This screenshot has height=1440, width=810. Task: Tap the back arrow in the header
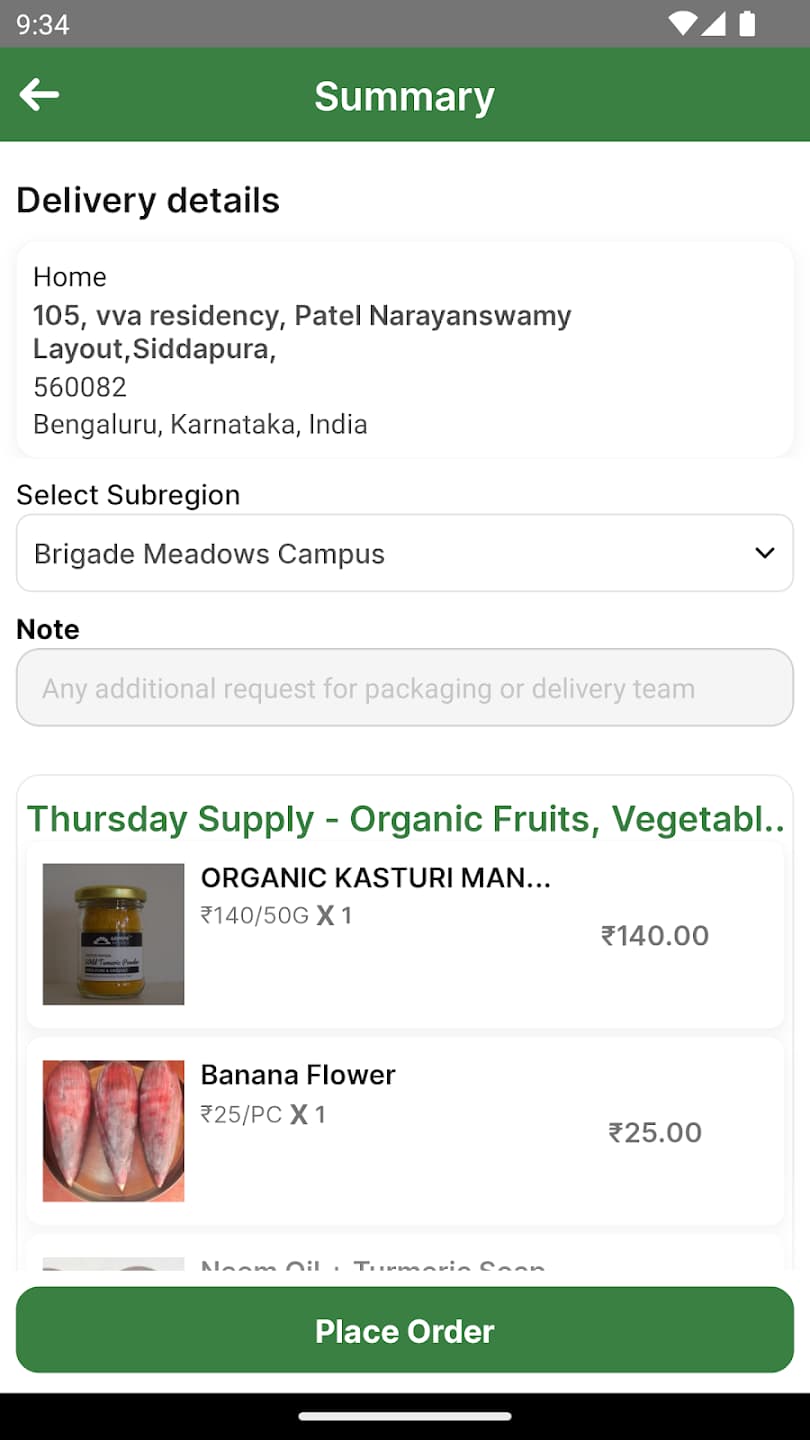39,95
